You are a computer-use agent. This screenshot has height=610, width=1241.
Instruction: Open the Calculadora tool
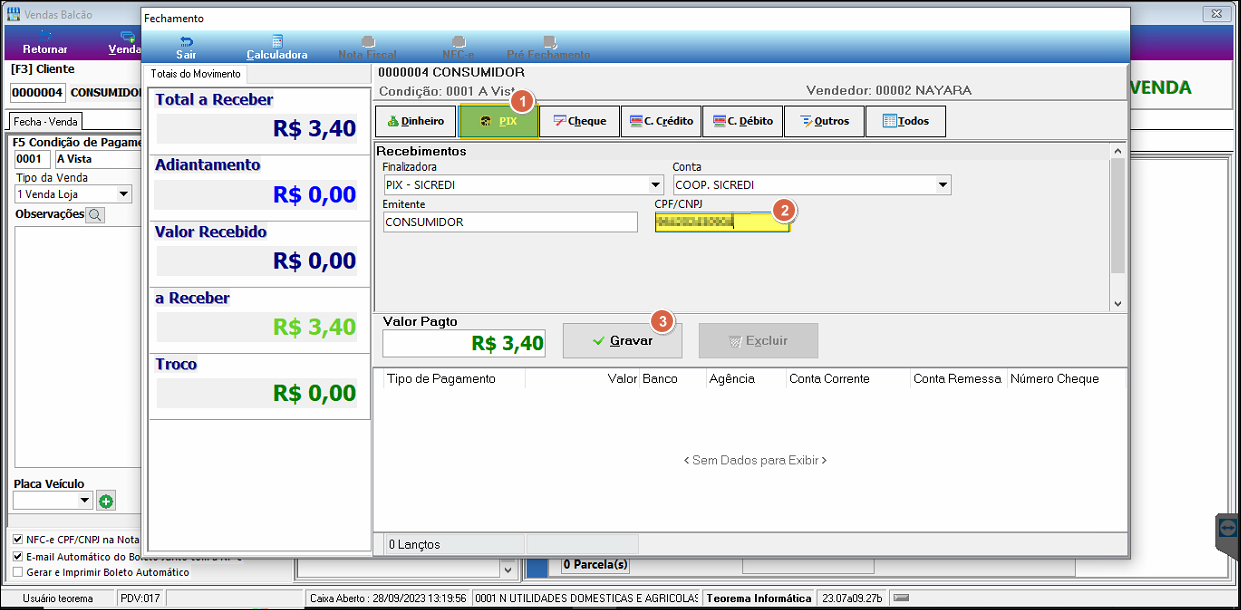(x=277, y=47)
